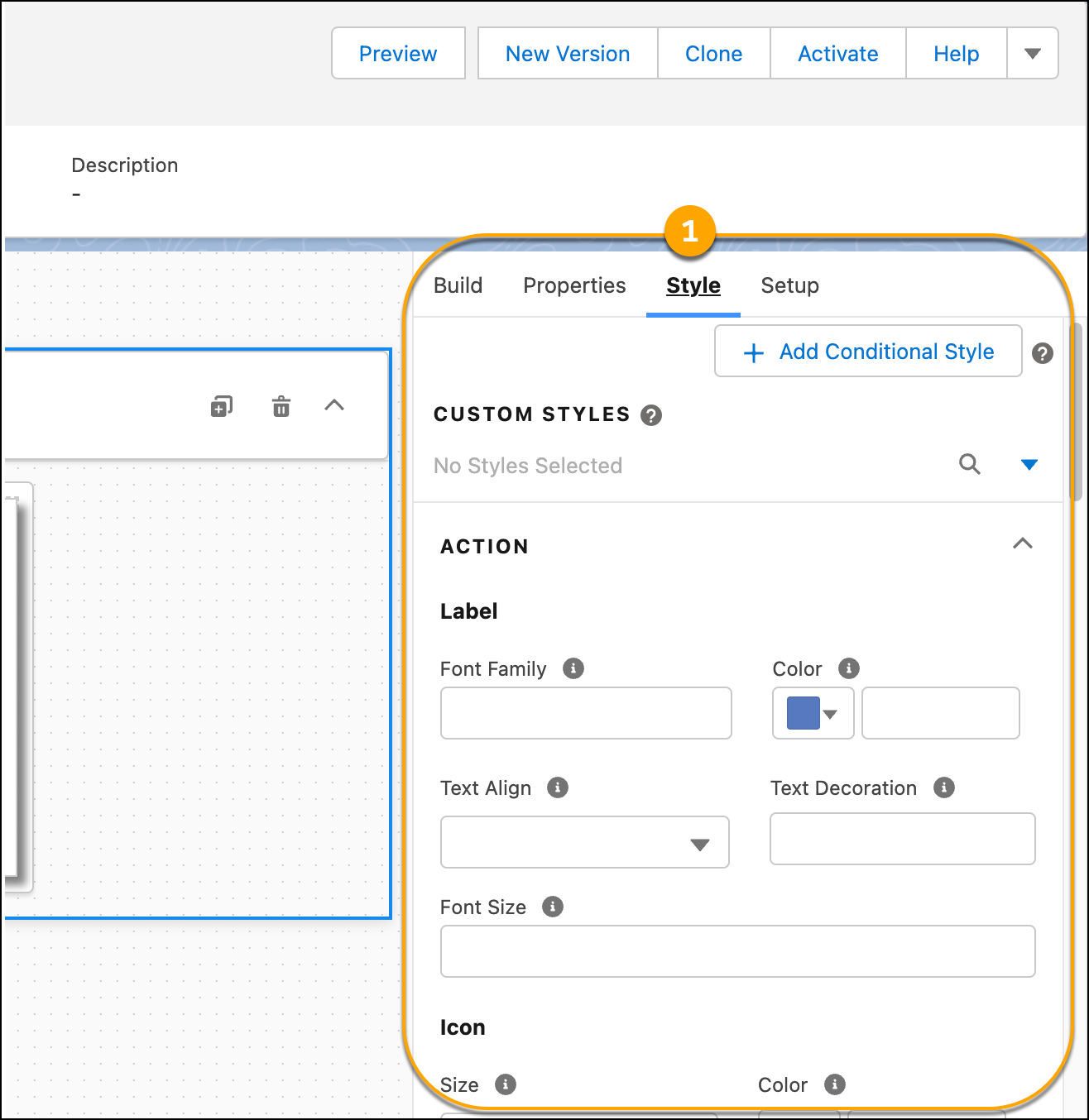Click the Description label text
This screenshot has height=1120, width=1089.
[x=125, y=165]
